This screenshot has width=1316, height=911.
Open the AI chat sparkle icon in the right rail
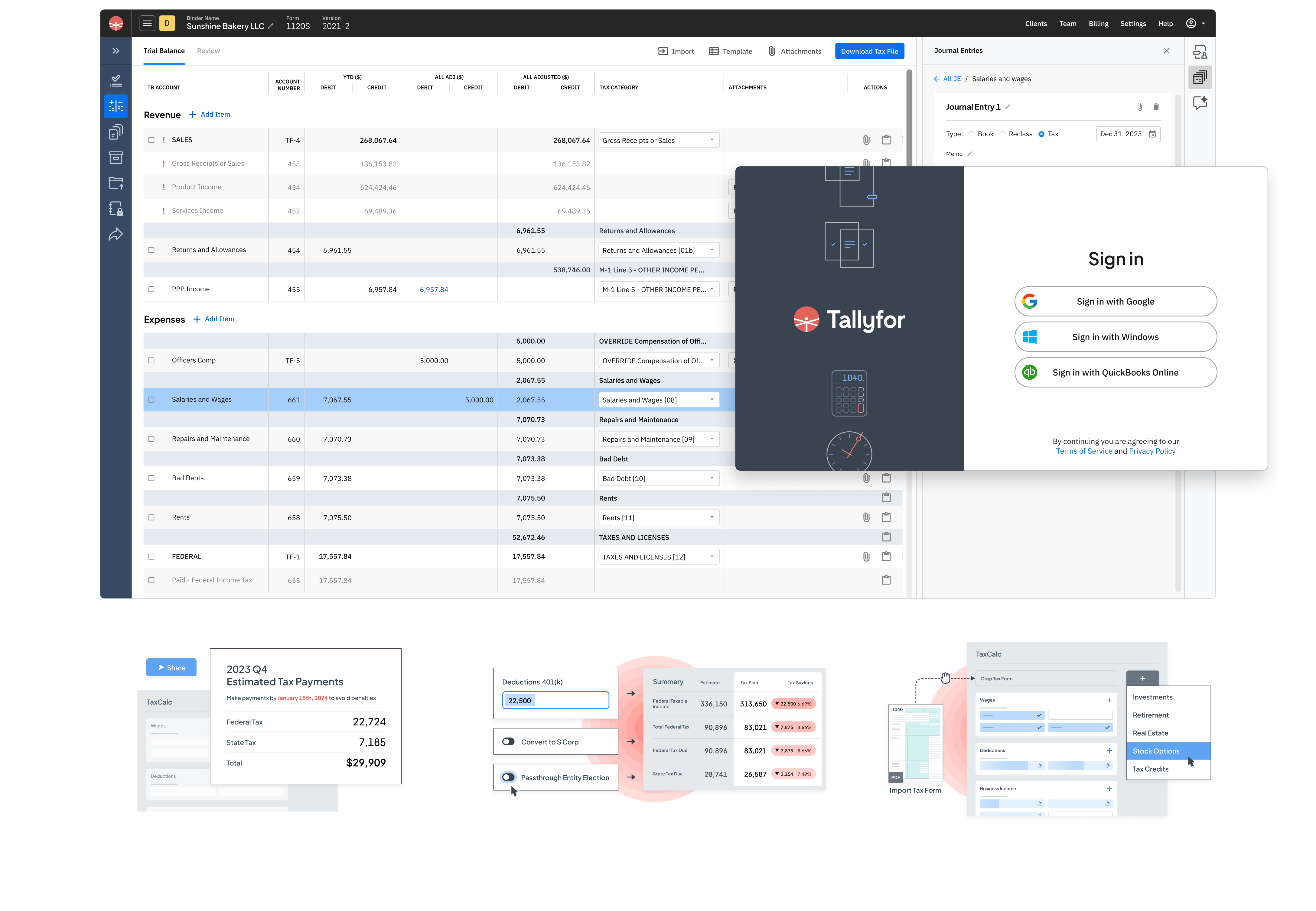(1200, 103)
